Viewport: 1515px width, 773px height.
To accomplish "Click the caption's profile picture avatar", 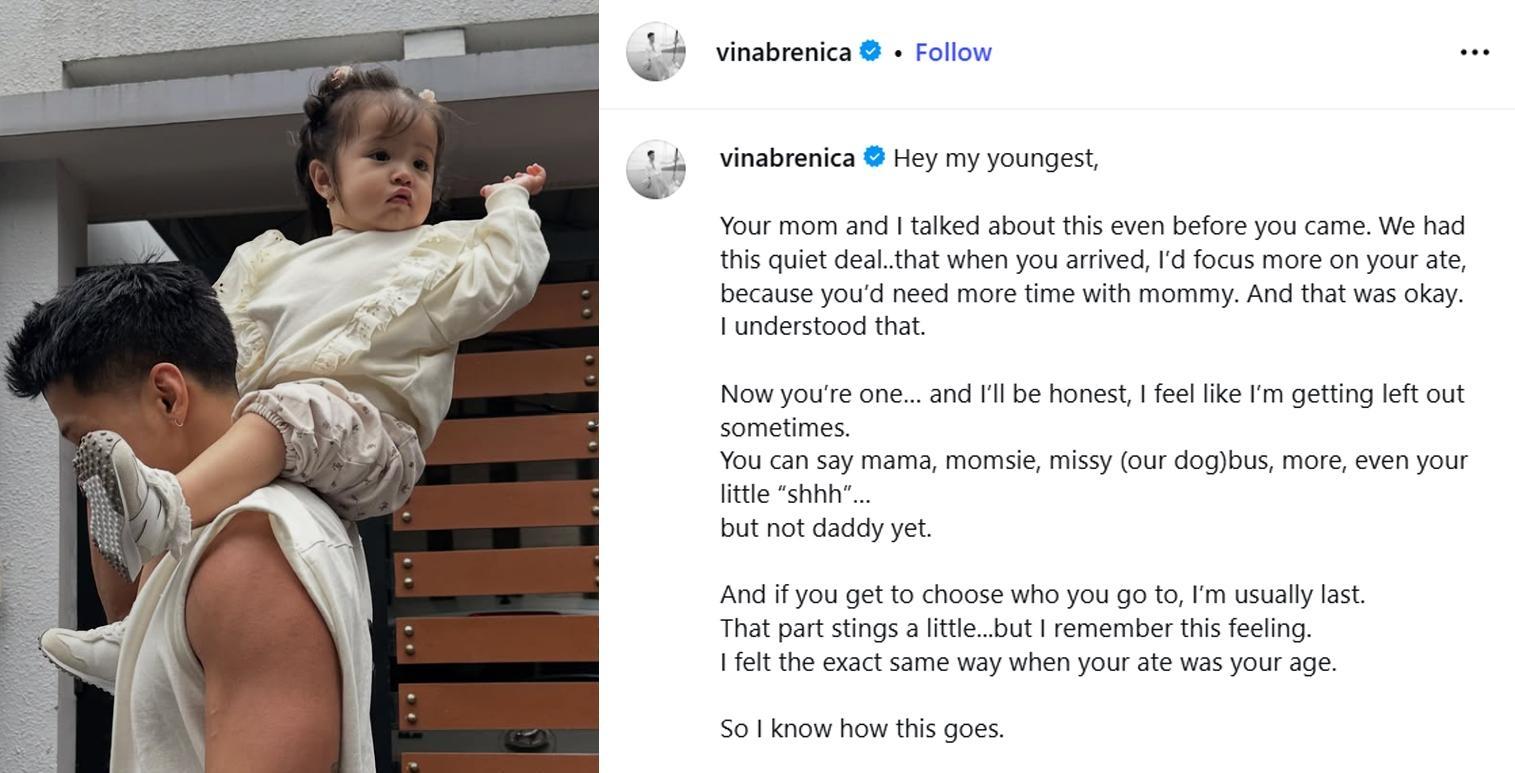I will tap(655, 169).
